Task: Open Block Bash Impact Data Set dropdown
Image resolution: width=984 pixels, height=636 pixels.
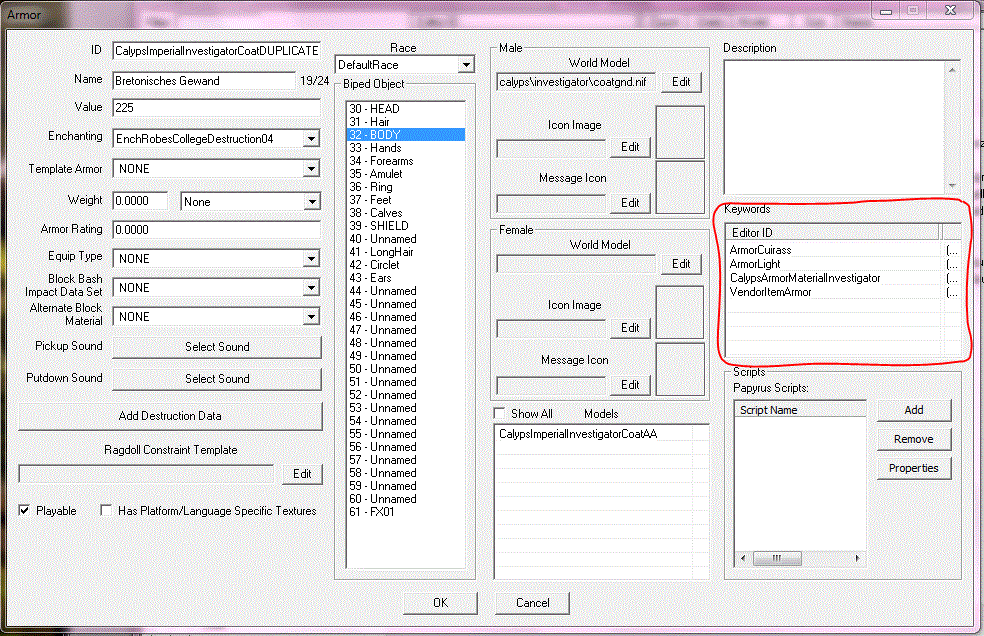Action: [x=310, y=288]
